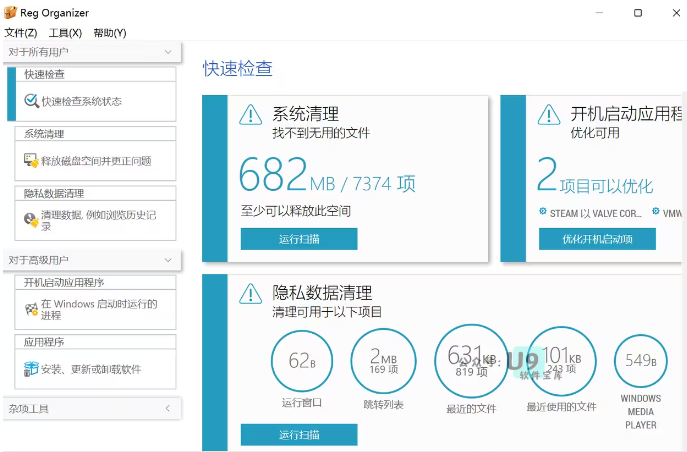Click the 最近的文件 label
This screenshot has height=452, width=687.
click(471, 409)
